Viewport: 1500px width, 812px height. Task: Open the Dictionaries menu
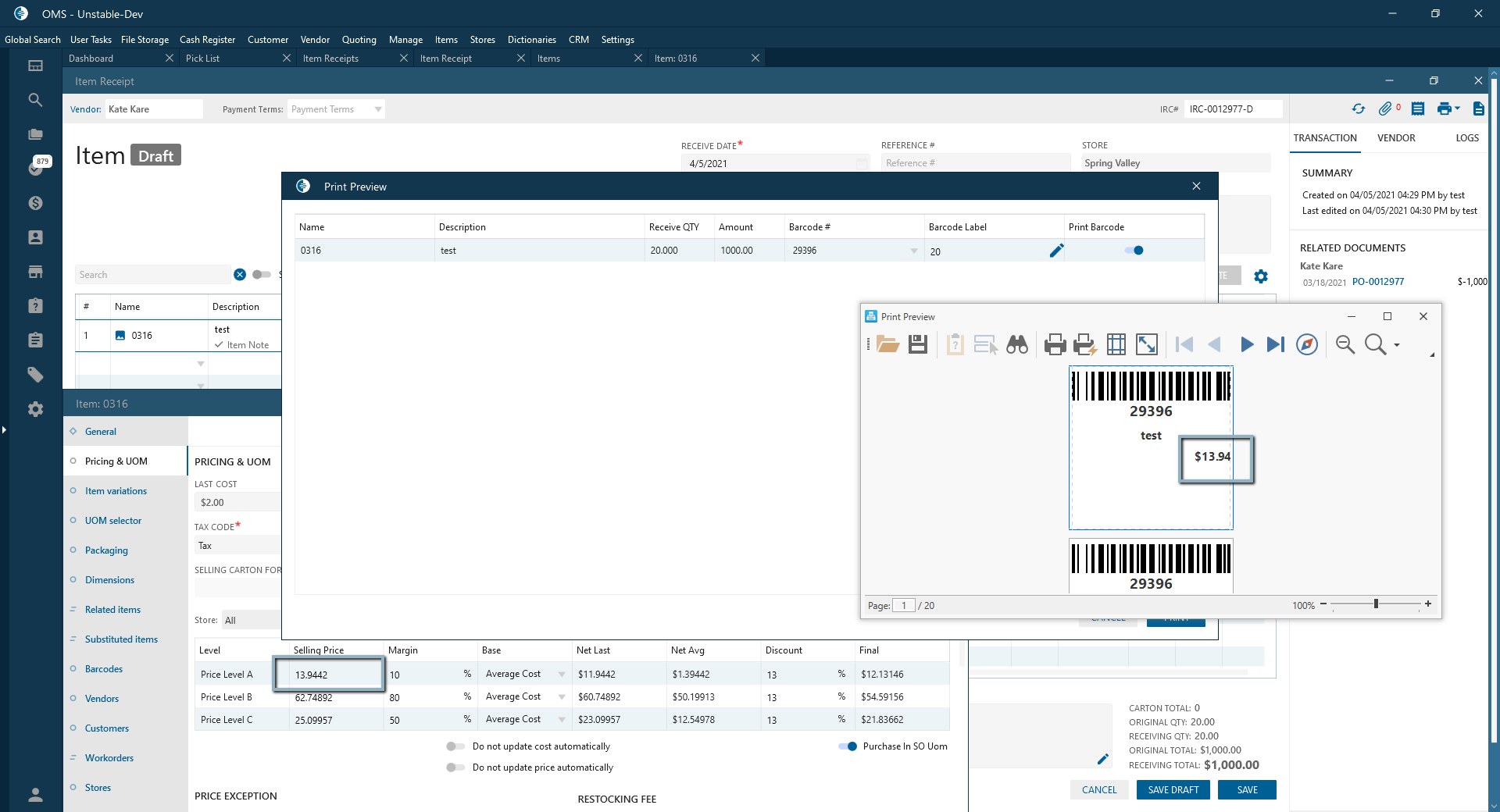531,40
